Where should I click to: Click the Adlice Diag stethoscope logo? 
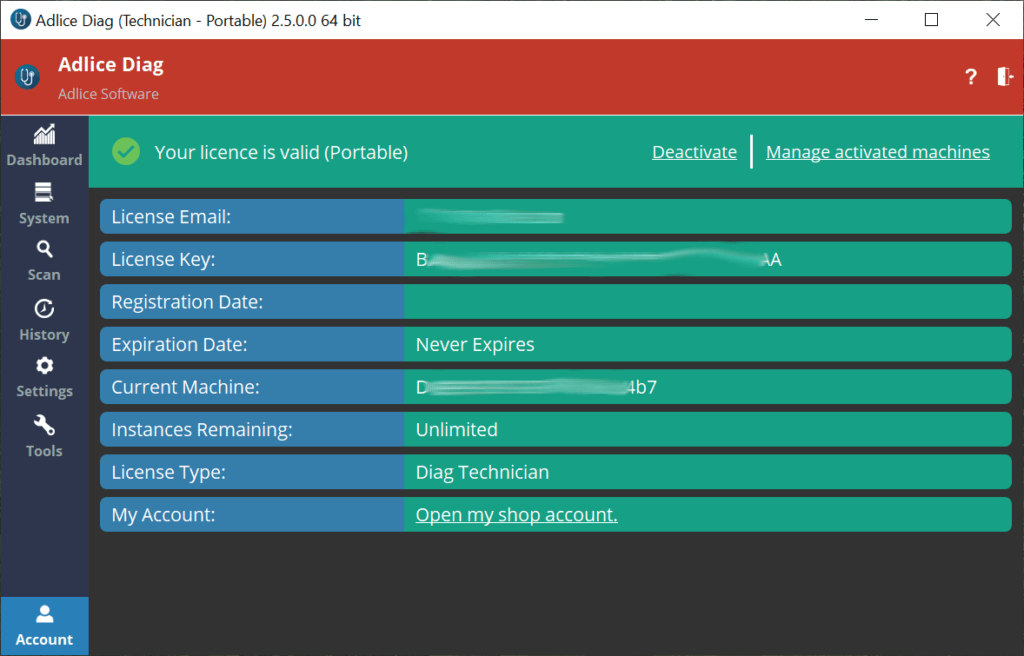(x=28, y=77)
